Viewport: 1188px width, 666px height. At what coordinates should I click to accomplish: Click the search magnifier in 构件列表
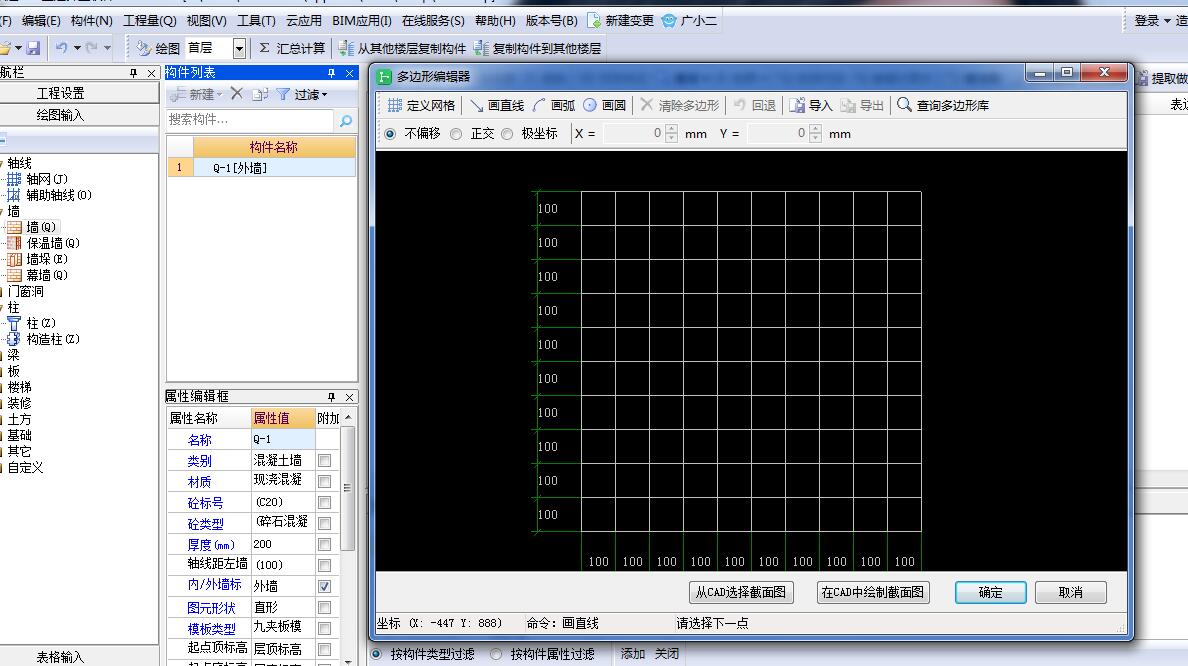(345, 120)
